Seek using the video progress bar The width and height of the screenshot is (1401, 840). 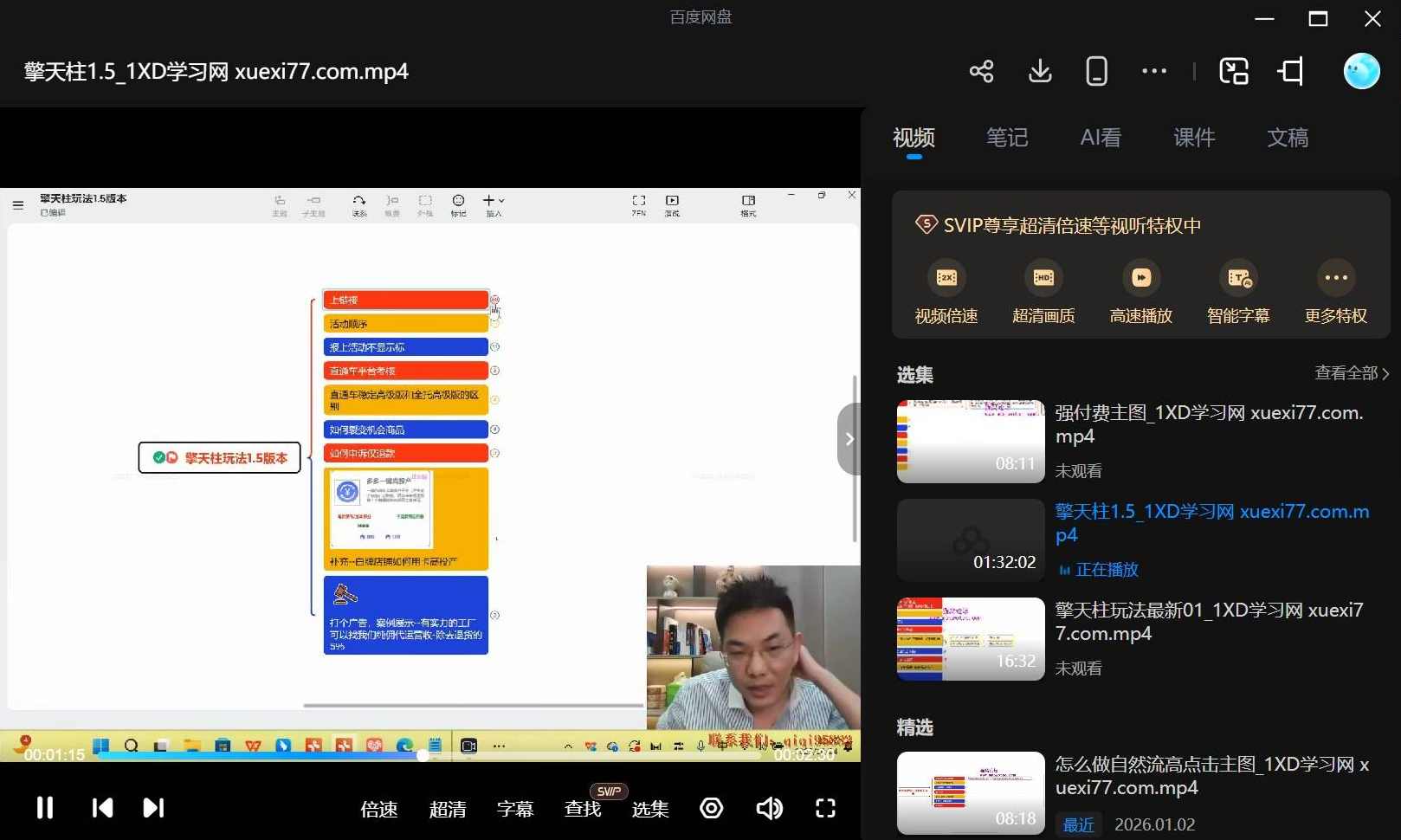coord(433,755)
